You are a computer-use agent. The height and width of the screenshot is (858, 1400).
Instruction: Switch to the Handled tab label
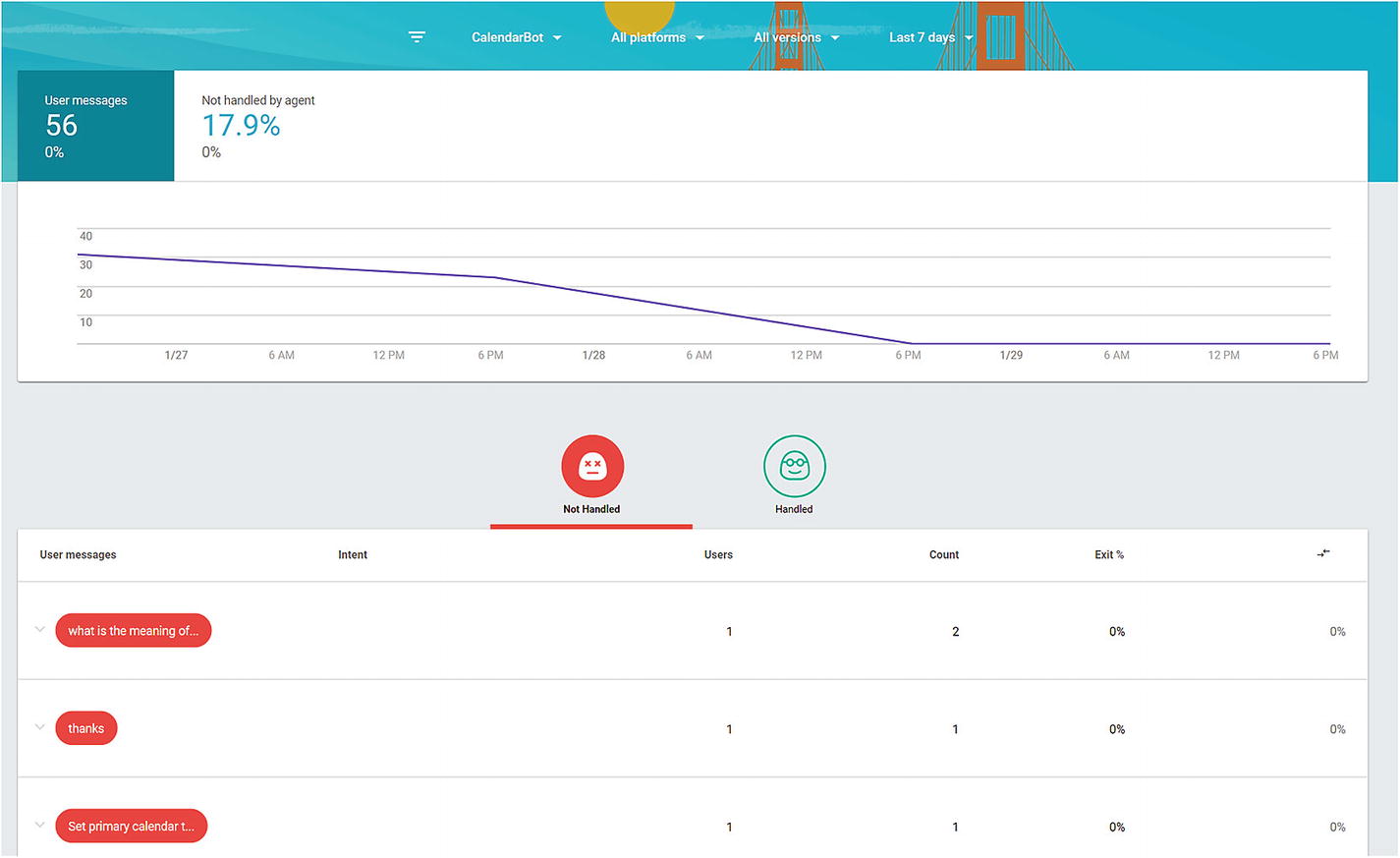tap(794, 509)
